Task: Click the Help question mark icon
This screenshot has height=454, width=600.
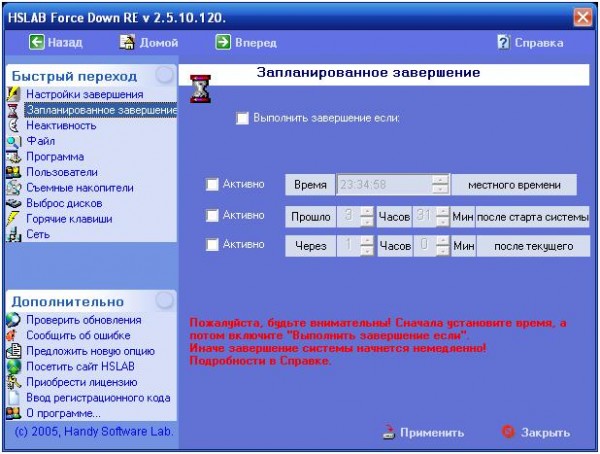Action: click(504, 42)
